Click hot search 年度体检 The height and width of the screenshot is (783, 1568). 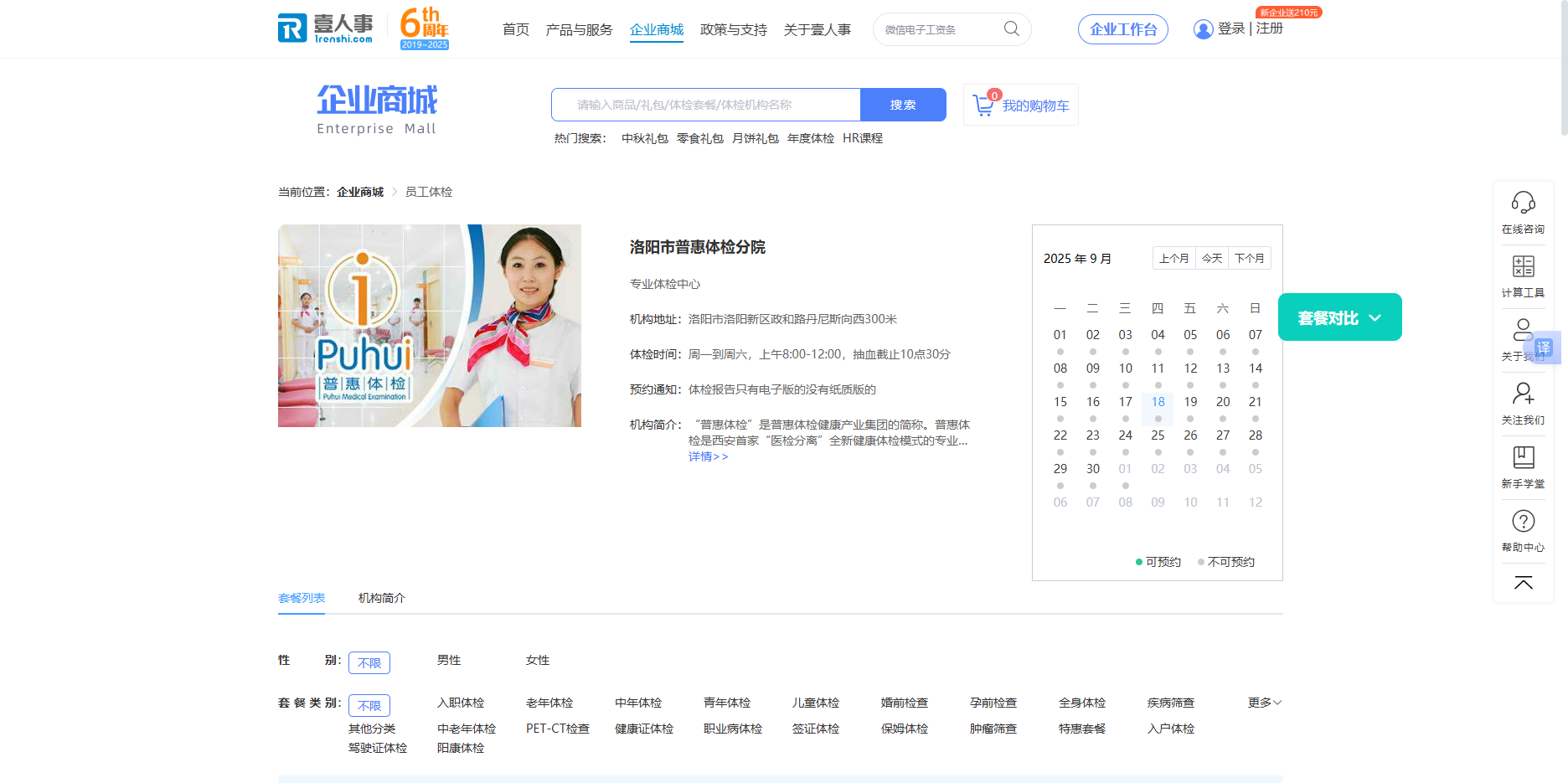coord(811,138)
